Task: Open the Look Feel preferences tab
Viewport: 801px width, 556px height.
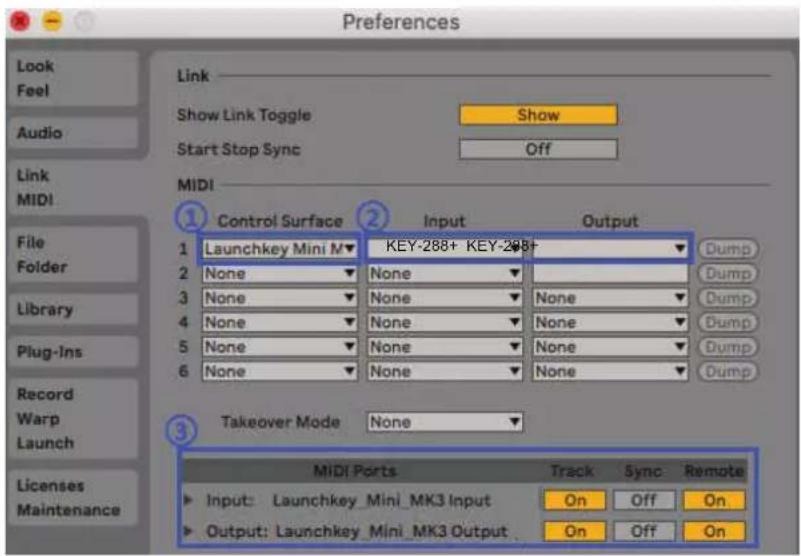Action: click(x=73, y=78)
